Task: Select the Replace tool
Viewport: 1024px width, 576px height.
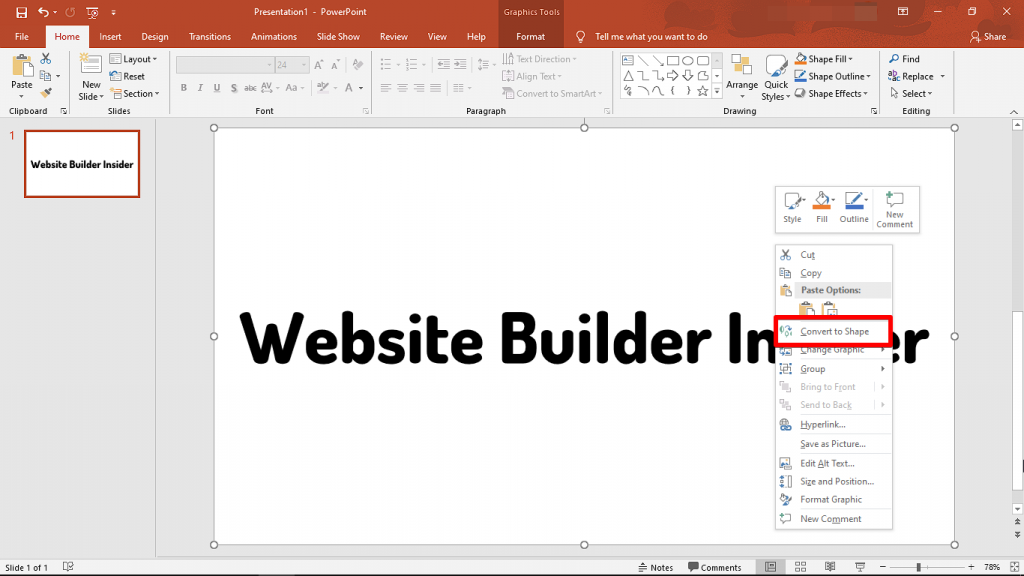Action: (913, 76)
